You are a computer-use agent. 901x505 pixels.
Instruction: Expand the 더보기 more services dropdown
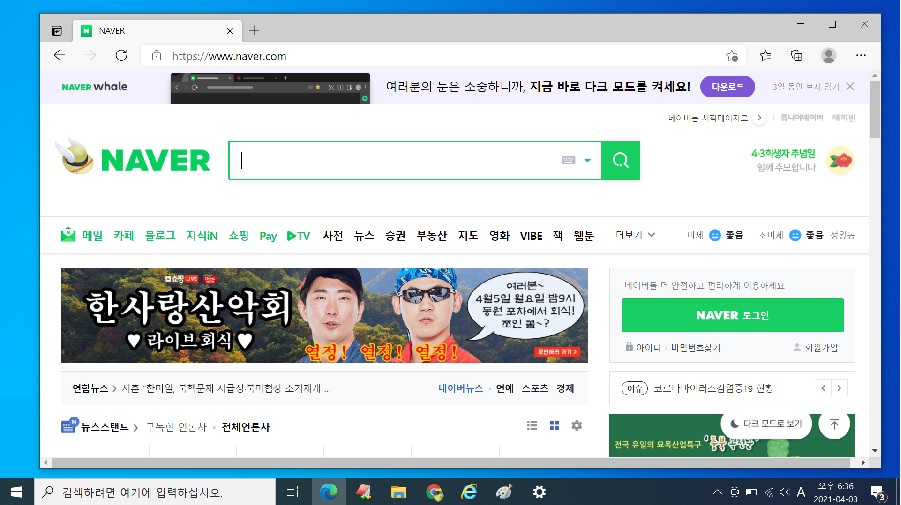[x=635, y=234]
